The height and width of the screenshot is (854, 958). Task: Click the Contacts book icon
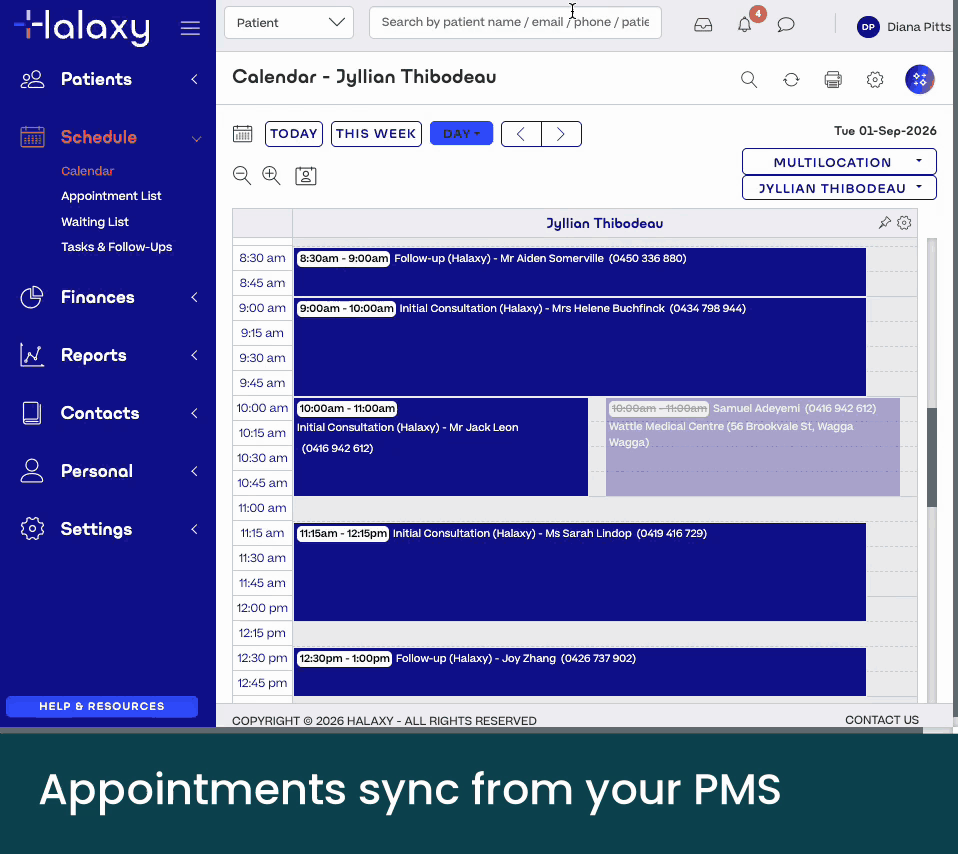(32, 413)
